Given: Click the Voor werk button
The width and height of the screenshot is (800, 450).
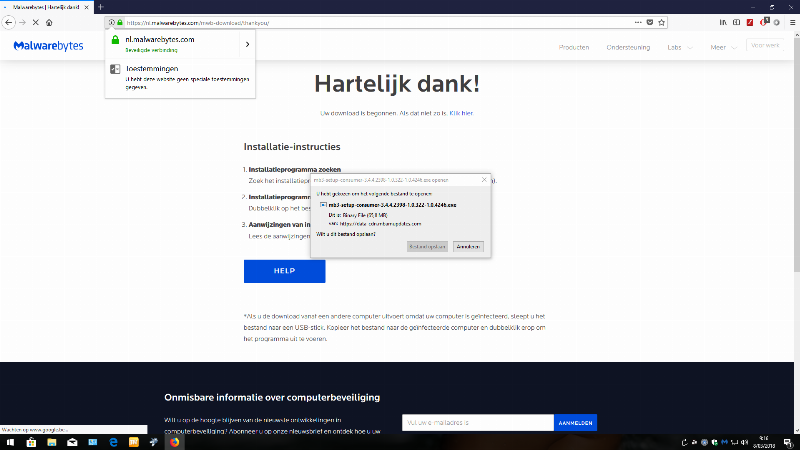Looking at the screenshot, I should pos(765,45).
